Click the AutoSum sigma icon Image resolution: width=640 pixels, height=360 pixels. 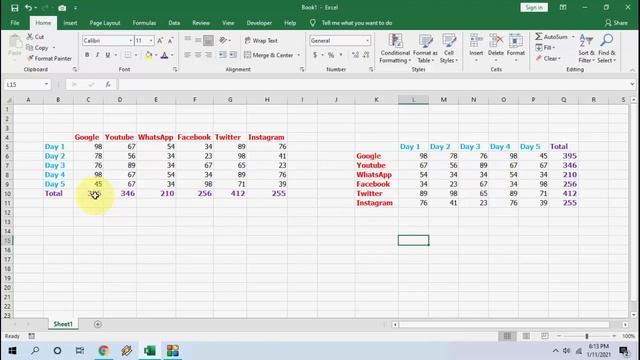[539, 37]
